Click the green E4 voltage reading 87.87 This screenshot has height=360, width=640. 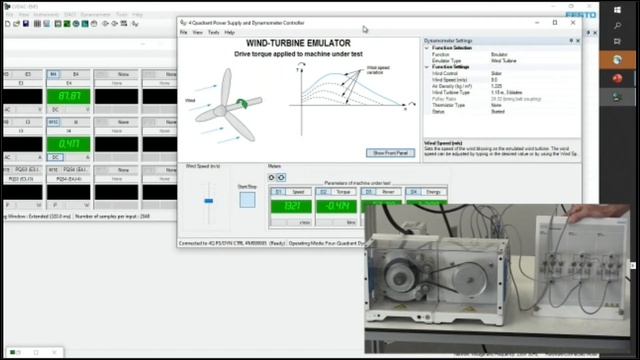point(69,96)
